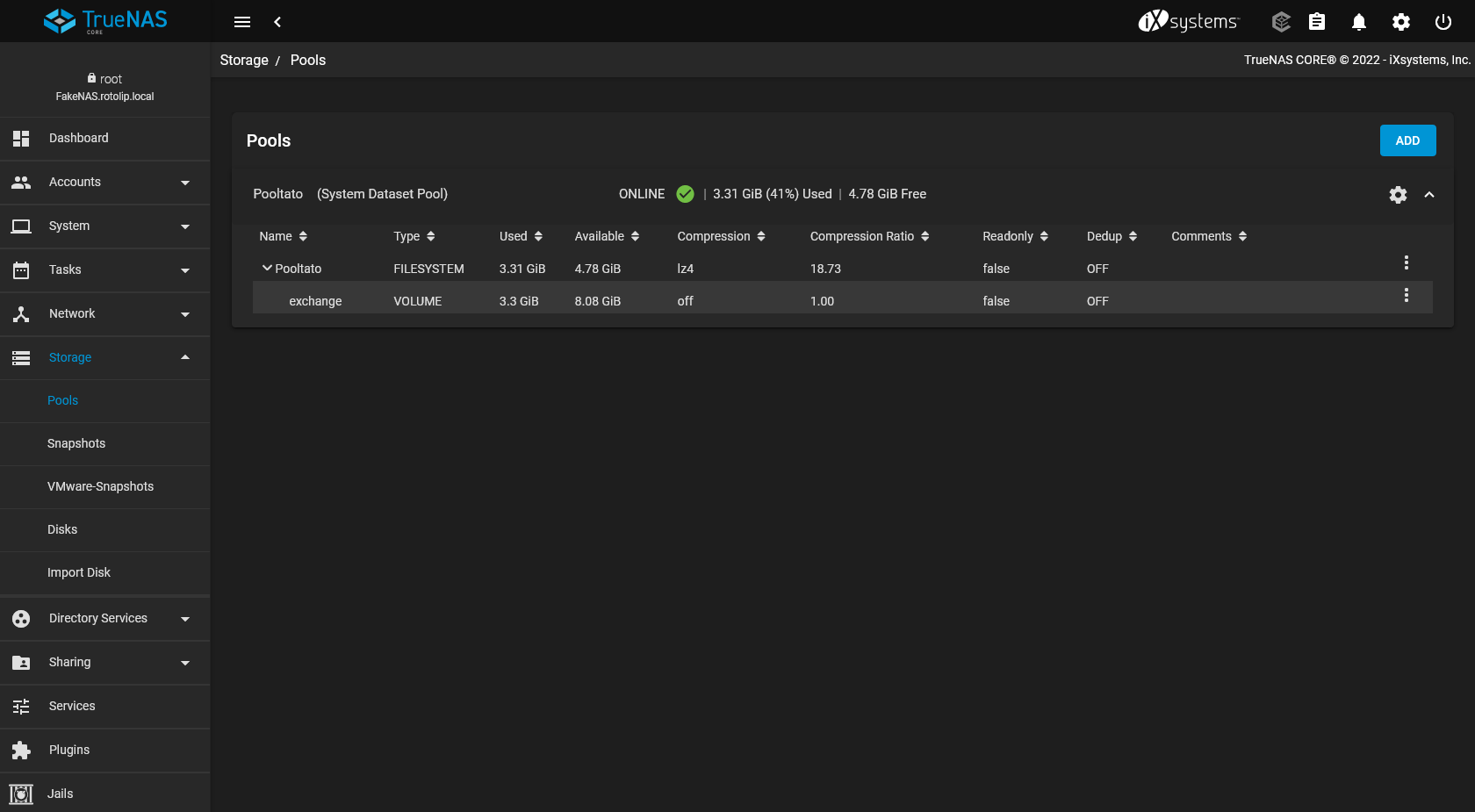
Task: Collapse the Pooltato pool panel
Action: 1429,195
